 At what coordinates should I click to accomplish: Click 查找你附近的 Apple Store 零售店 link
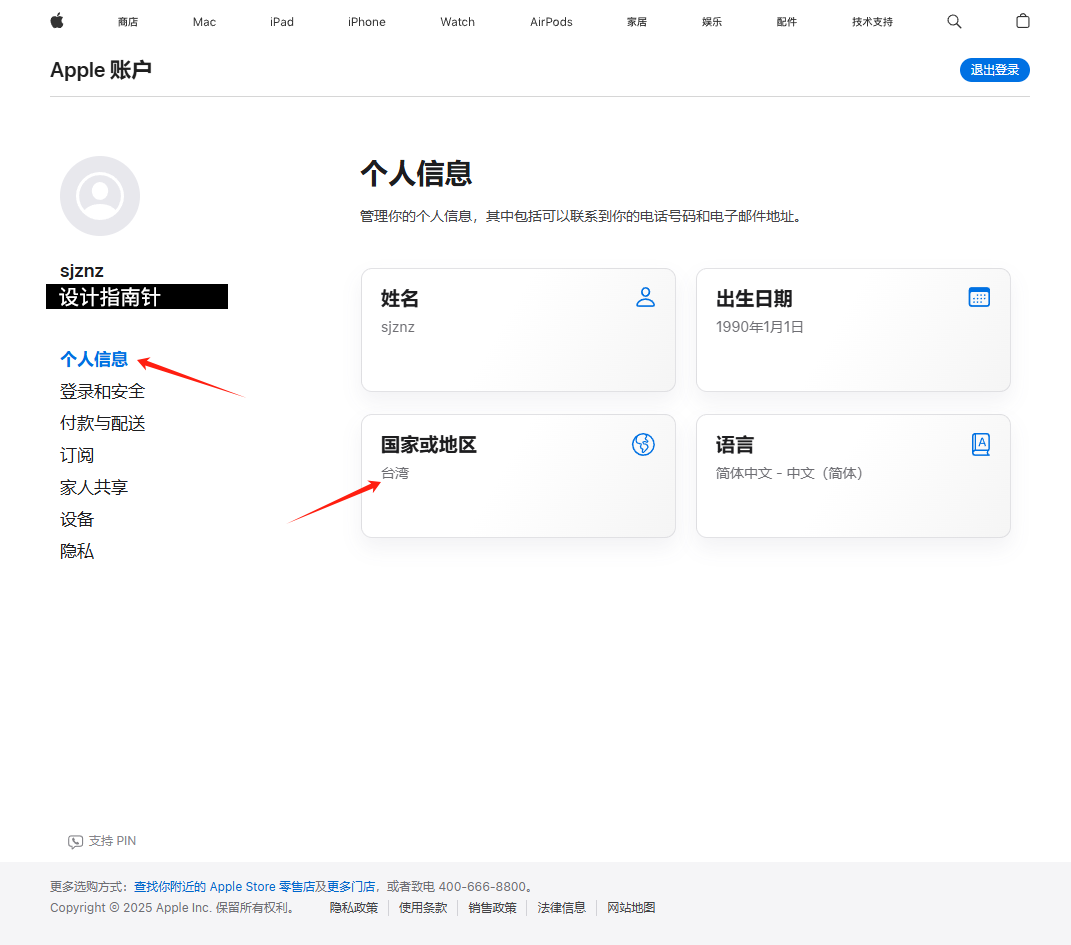pyautogui.click(x=224, y=886)
